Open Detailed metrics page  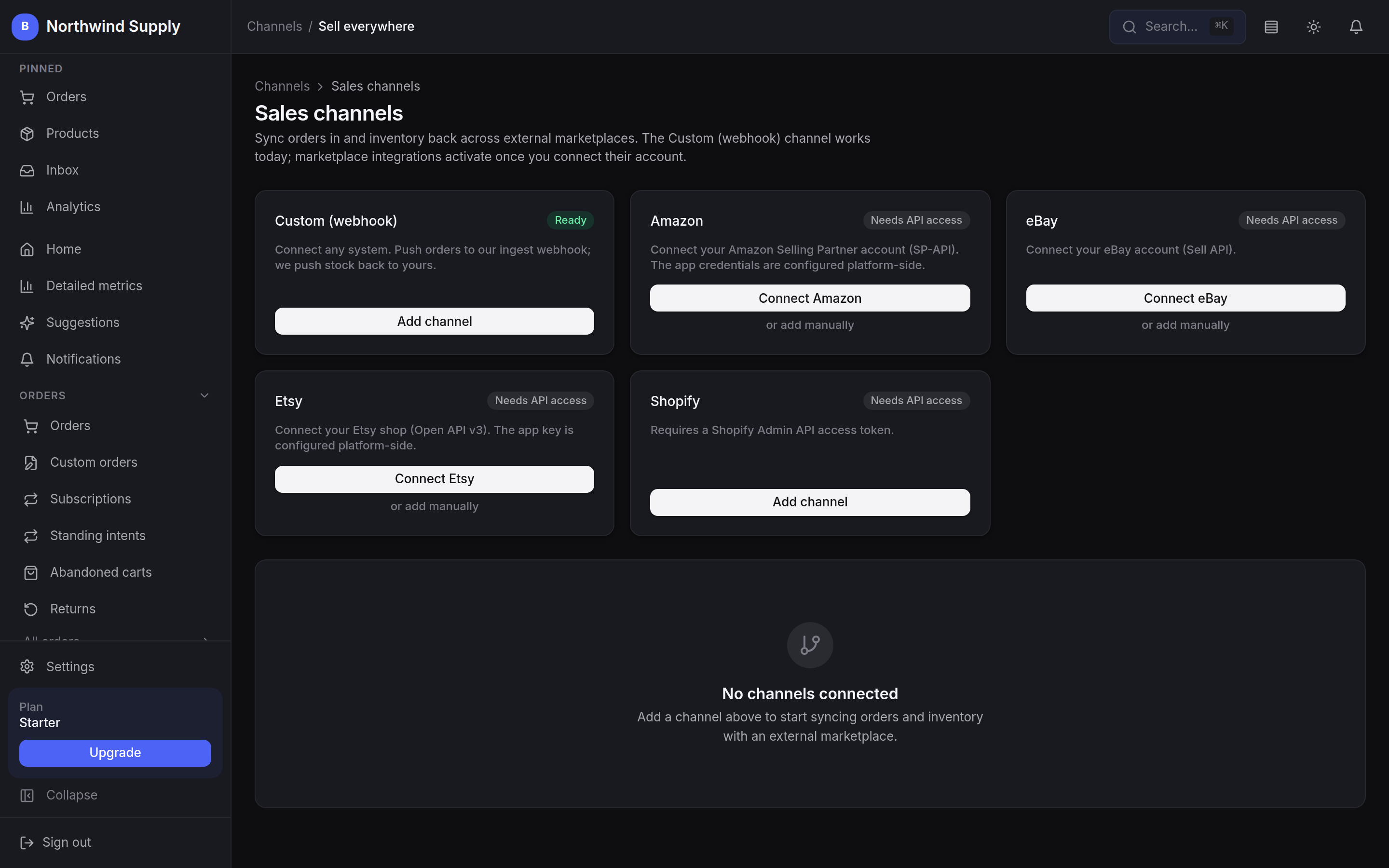coord(115,286)
